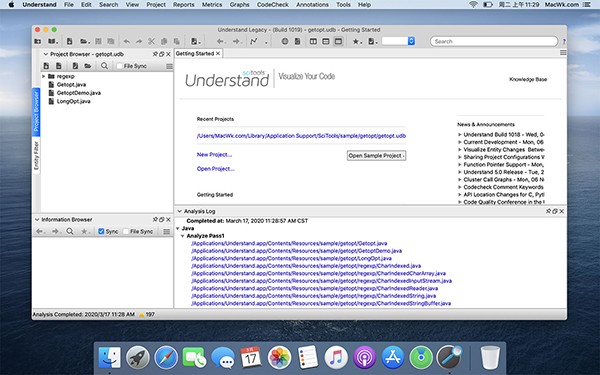Click the Go Forward arrow in main toolbar
600x375 pixels.
(236, 41)
